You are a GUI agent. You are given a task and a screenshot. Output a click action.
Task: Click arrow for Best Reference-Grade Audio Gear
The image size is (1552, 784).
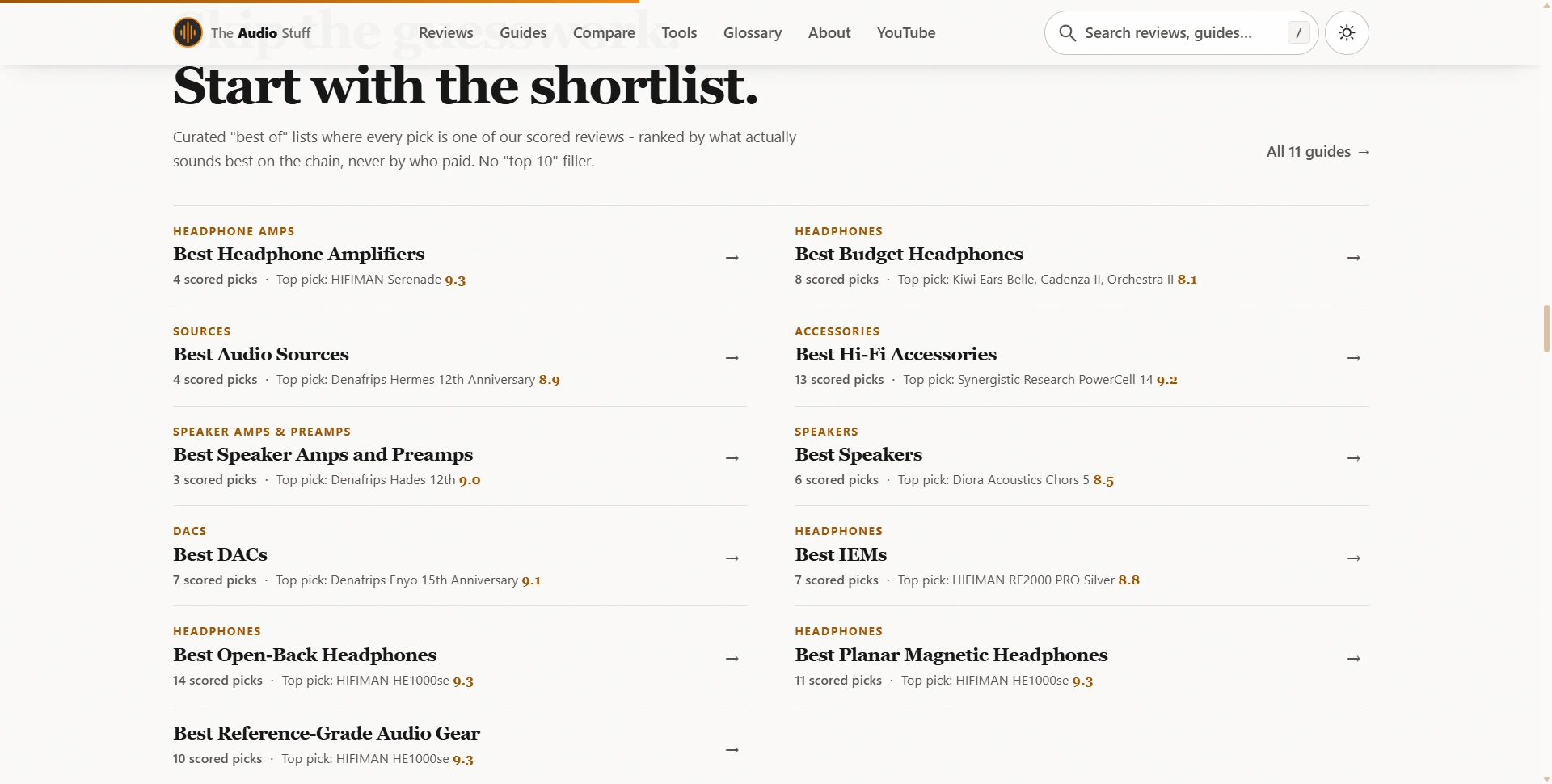(x=732, y=749)
